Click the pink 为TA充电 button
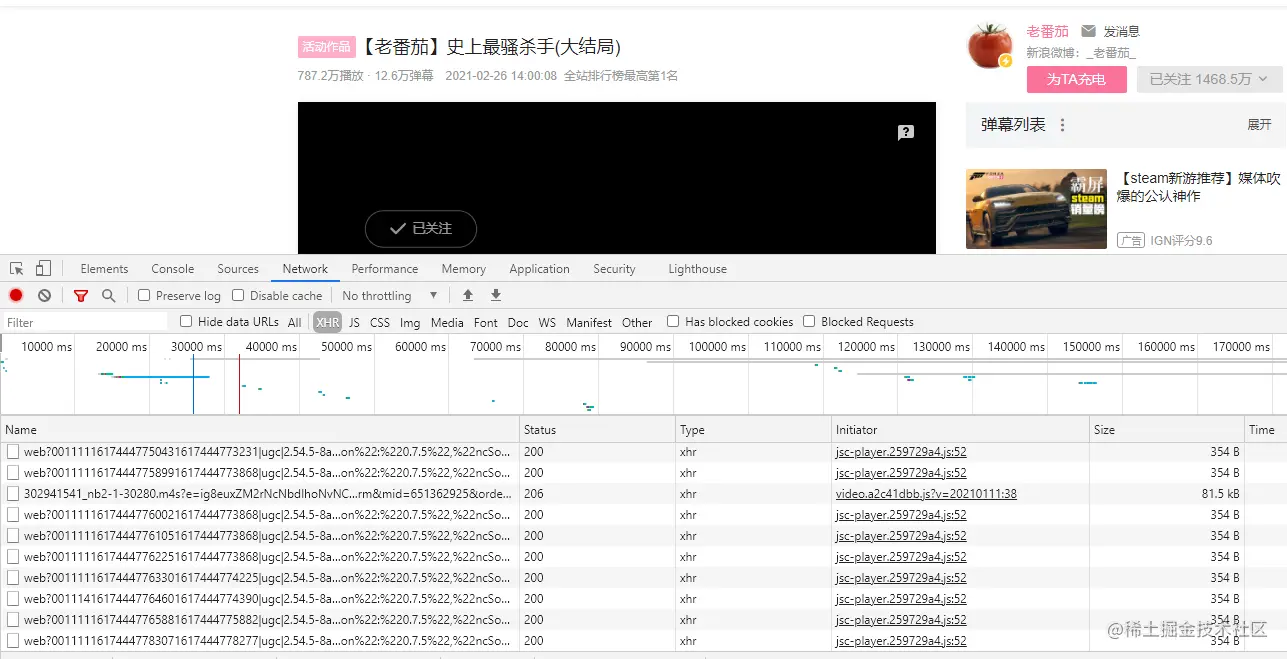1287x659 pixels. pos(1076,79)
